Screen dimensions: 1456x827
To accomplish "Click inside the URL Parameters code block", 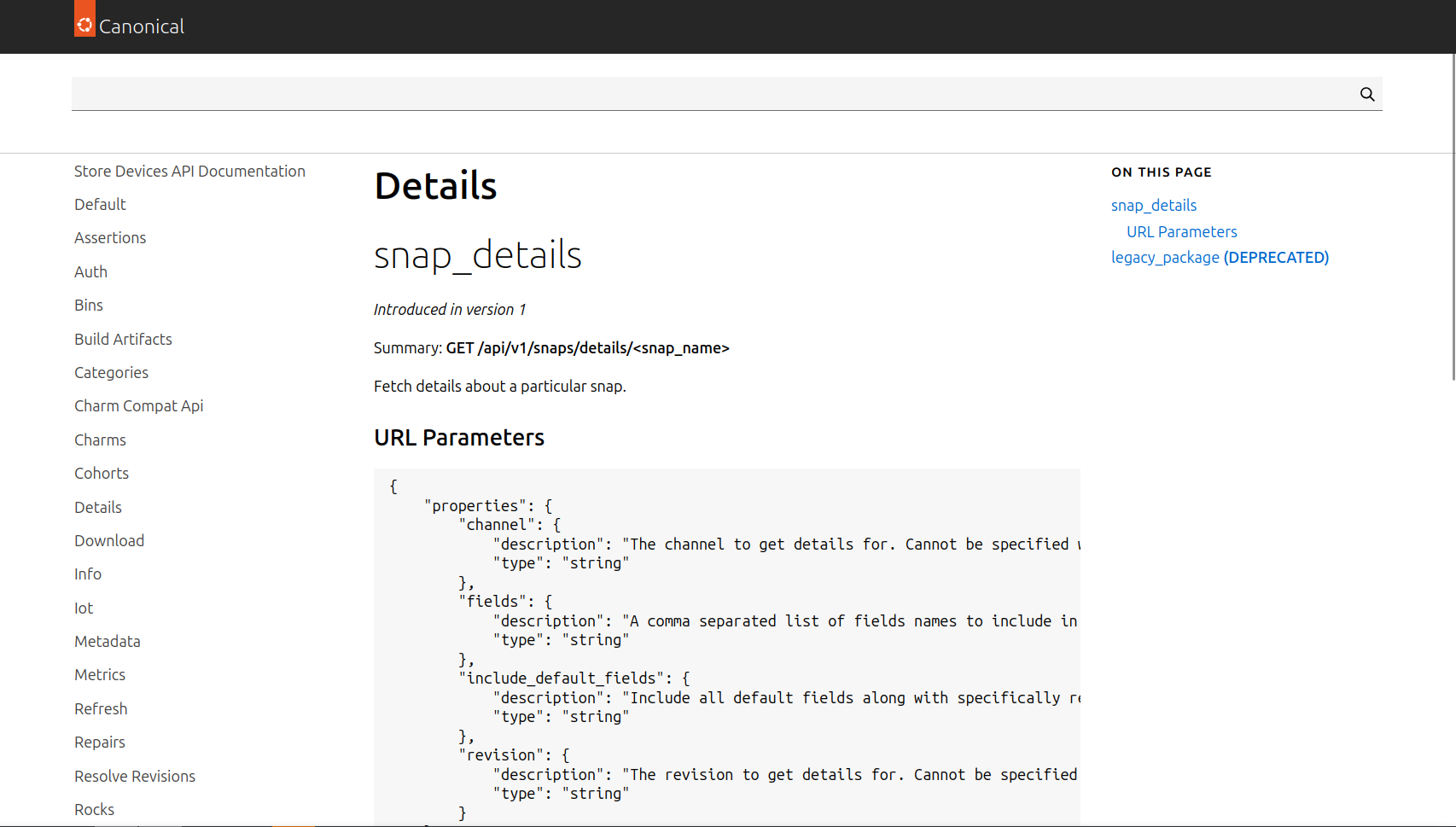I will pos(725,649).
